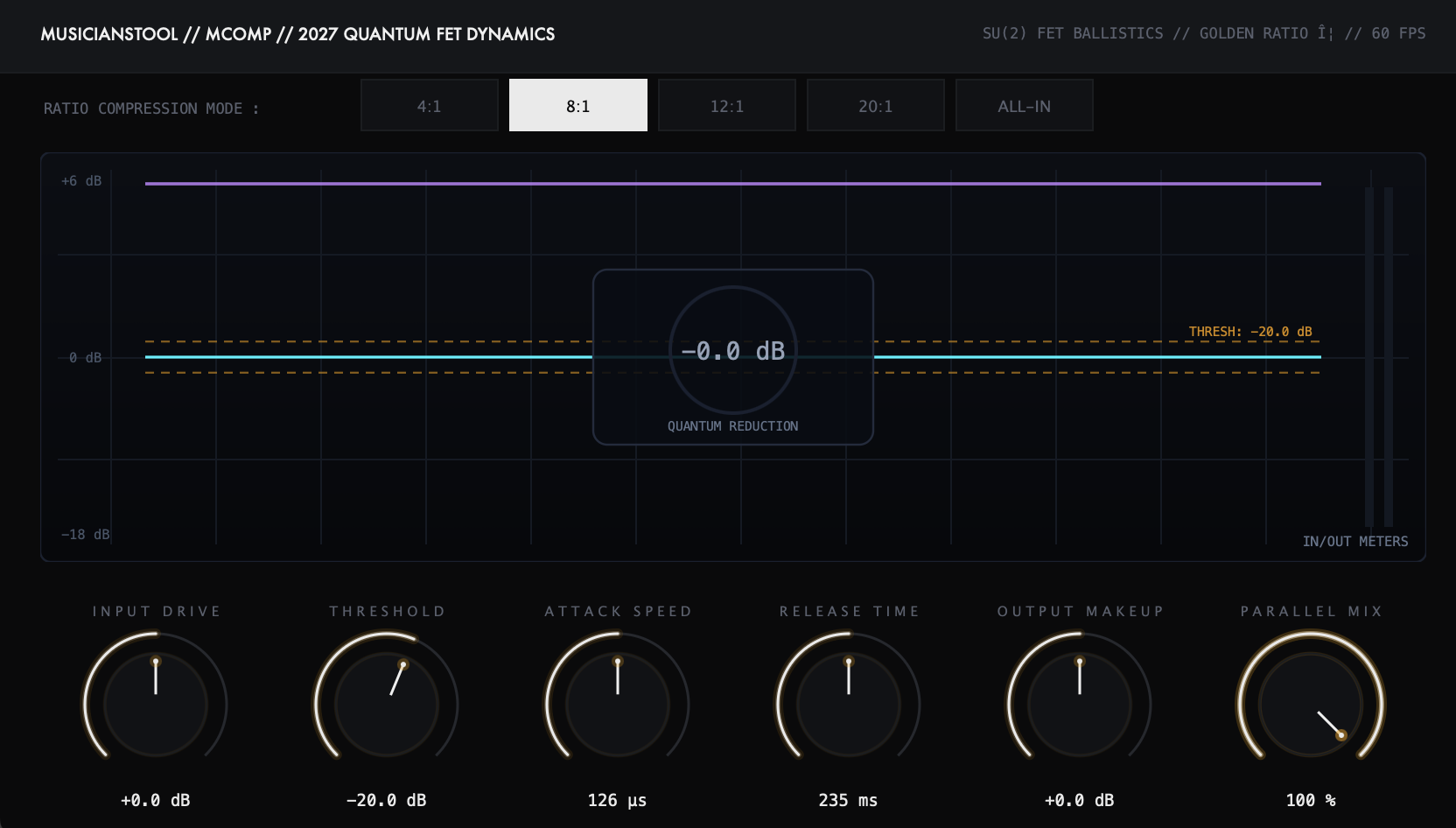This screenshot has width=1456, height=828.
Task: Enable ALL-IN ratio mode
Action: [1025, 105]
